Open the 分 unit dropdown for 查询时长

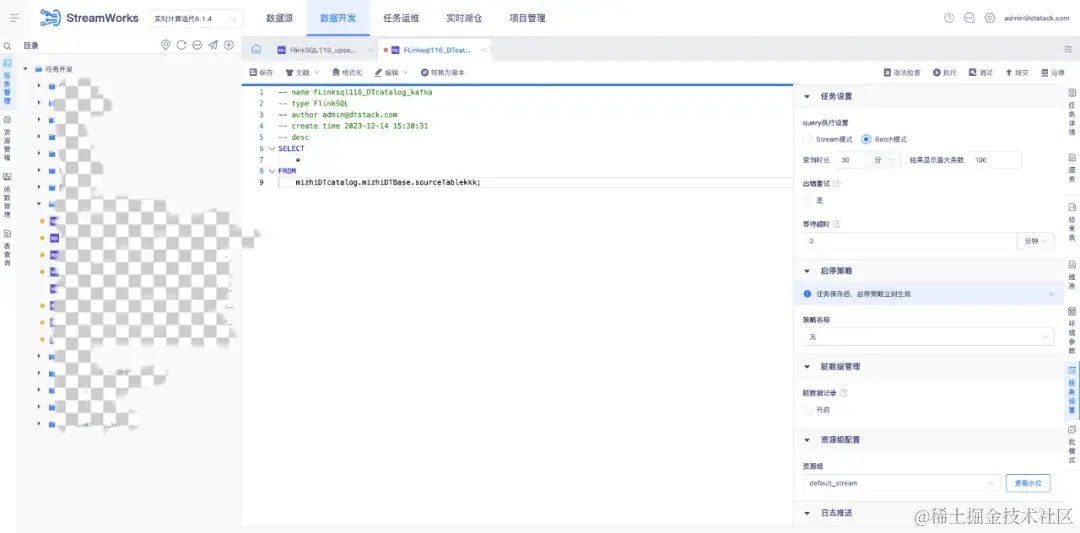[x=884, y=160]
